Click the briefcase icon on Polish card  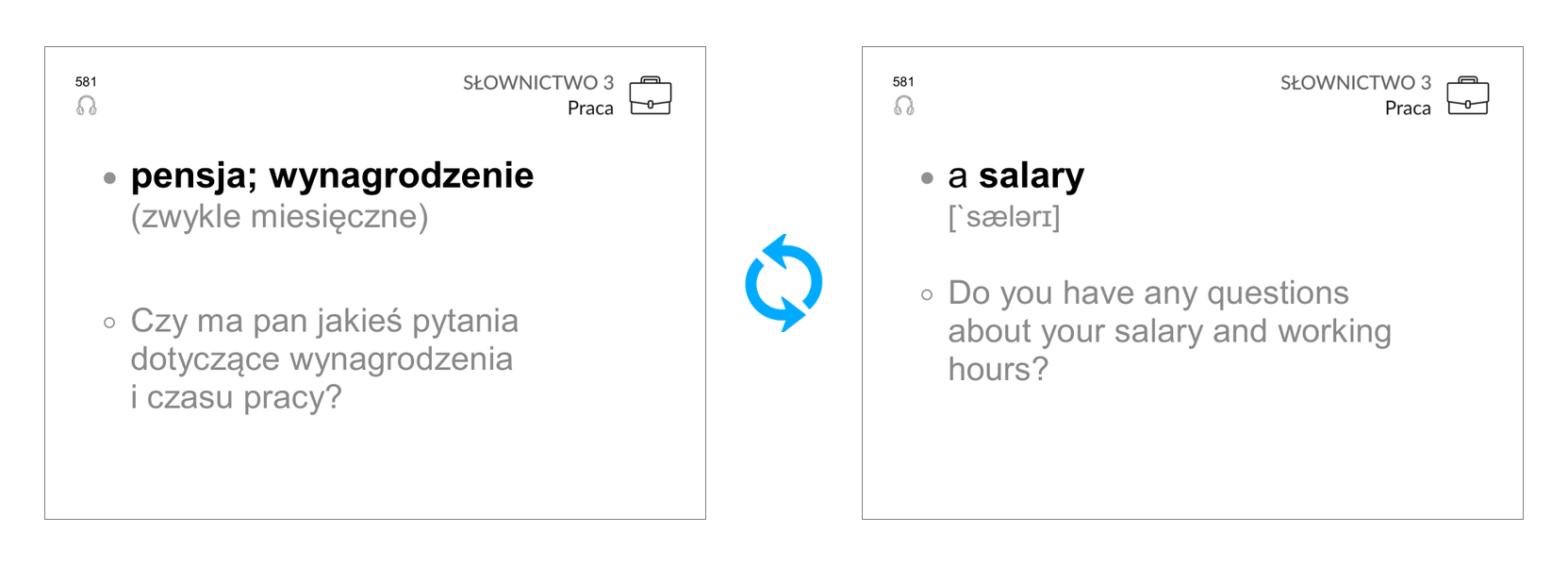(651, 95)
